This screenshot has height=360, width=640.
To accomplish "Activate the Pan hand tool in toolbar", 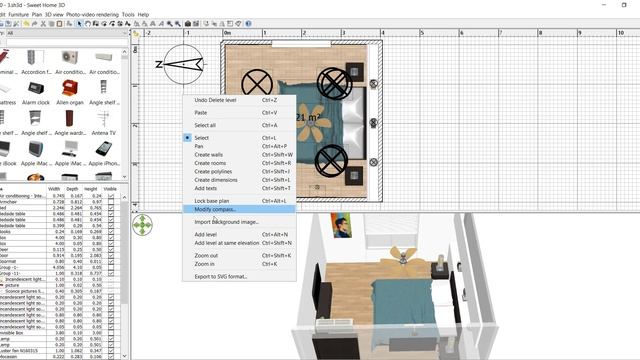I will click(88, 24).
